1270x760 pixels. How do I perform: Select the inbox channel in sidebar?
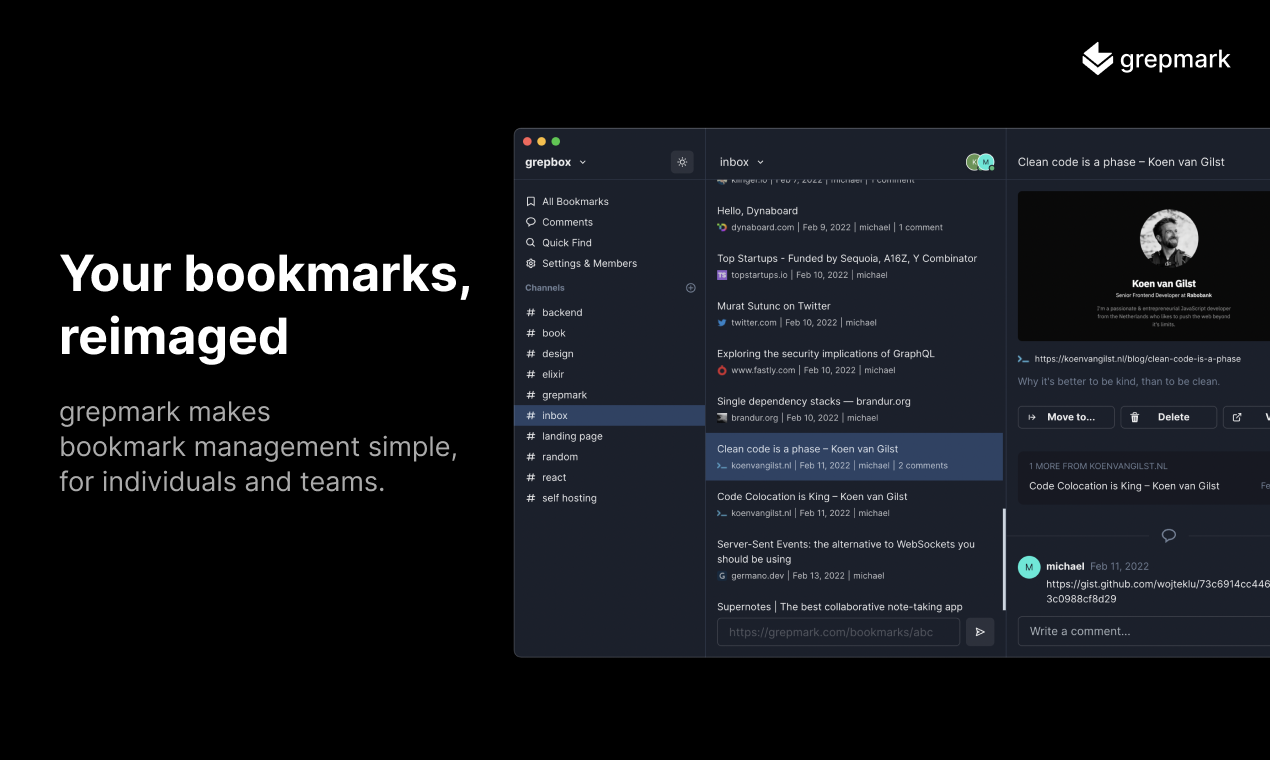(610, 415)
